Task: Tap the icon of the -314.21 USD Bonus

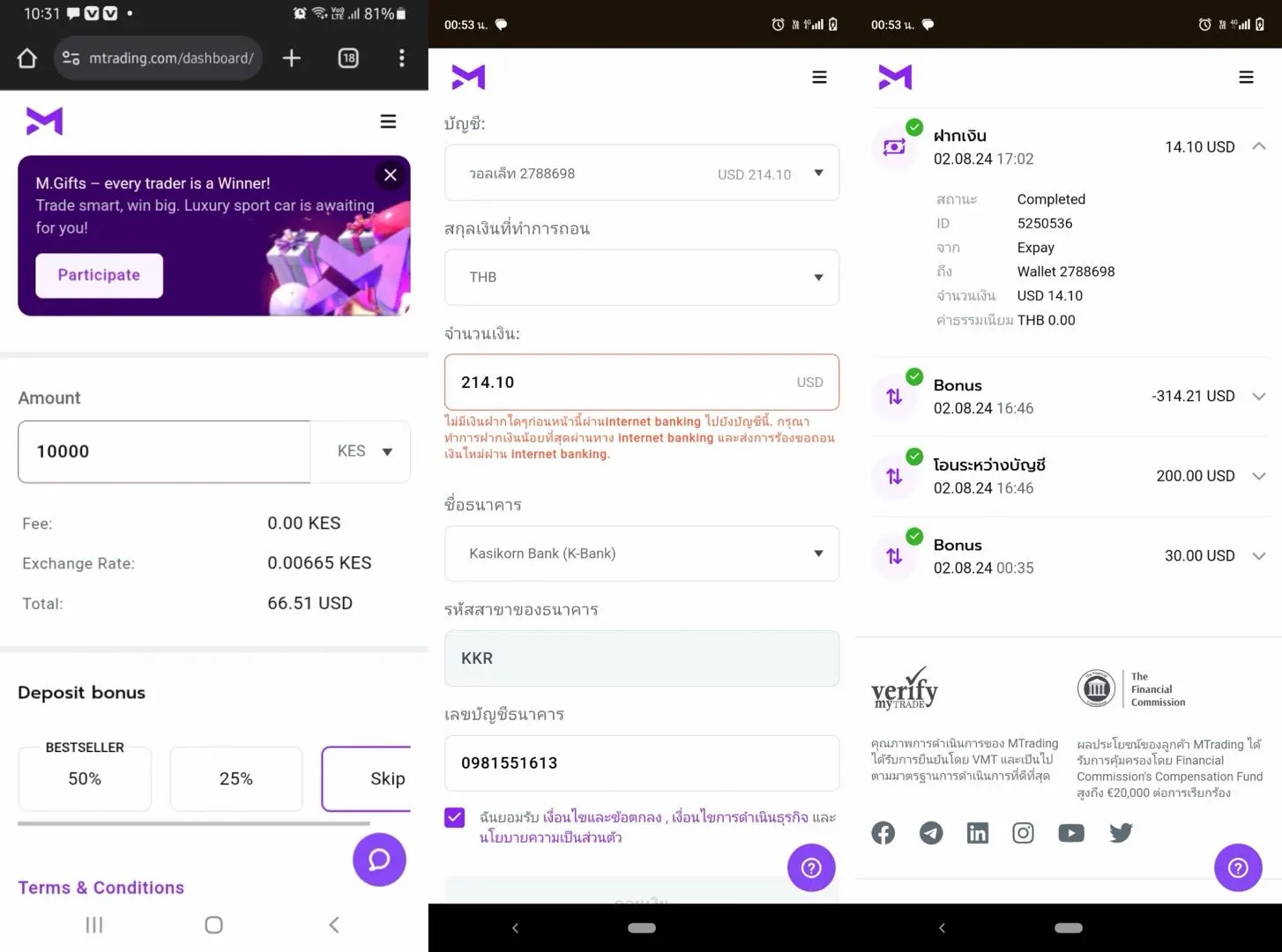Action: (894, 397)
